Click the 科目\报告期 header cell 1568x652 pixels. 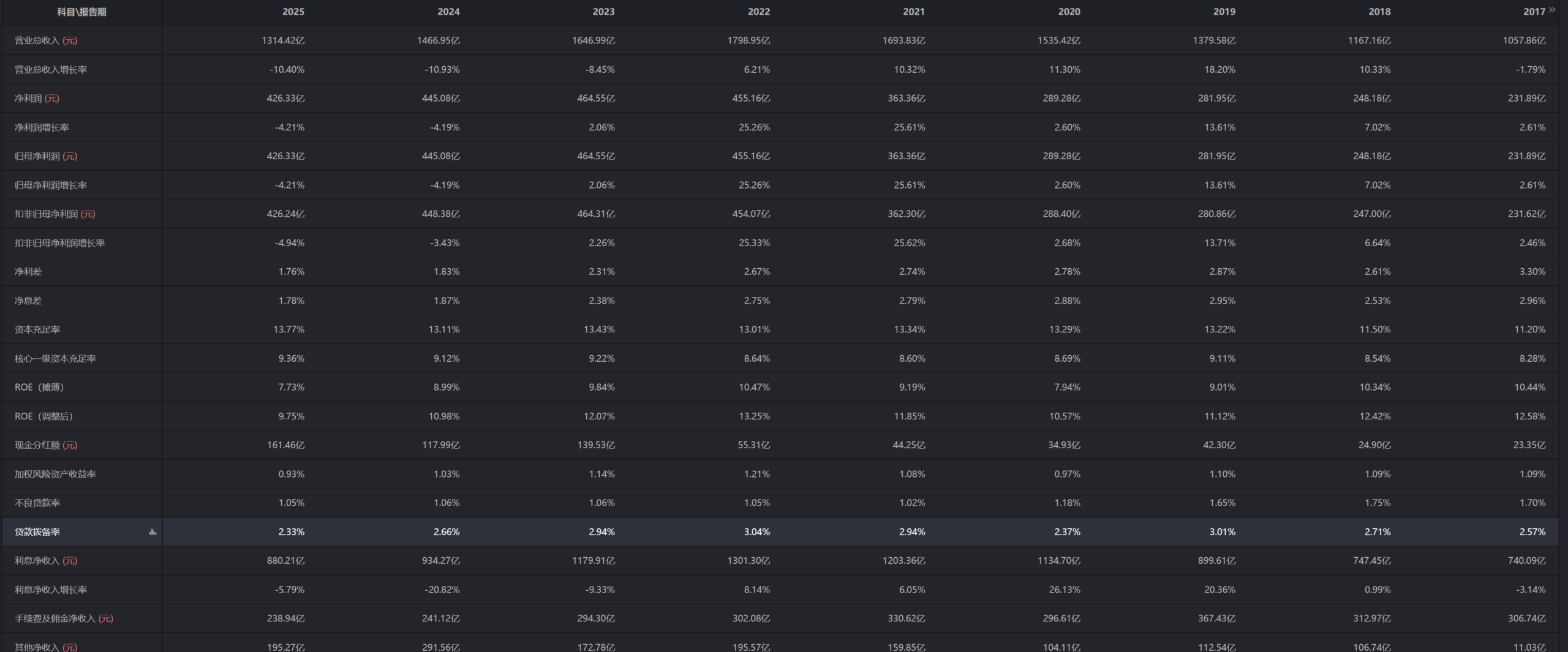tap(81, 12)
